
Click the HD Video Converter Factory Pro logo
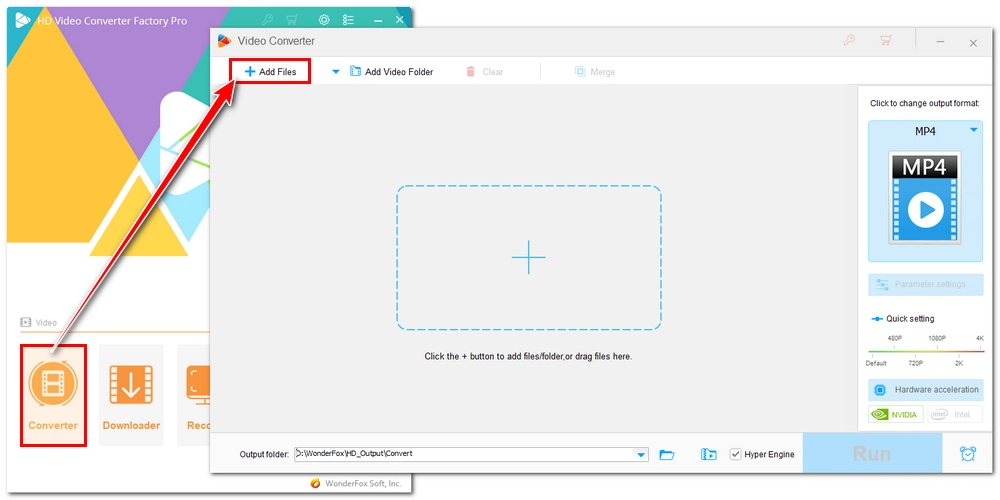pyautogui.click(x=23, y=20)
